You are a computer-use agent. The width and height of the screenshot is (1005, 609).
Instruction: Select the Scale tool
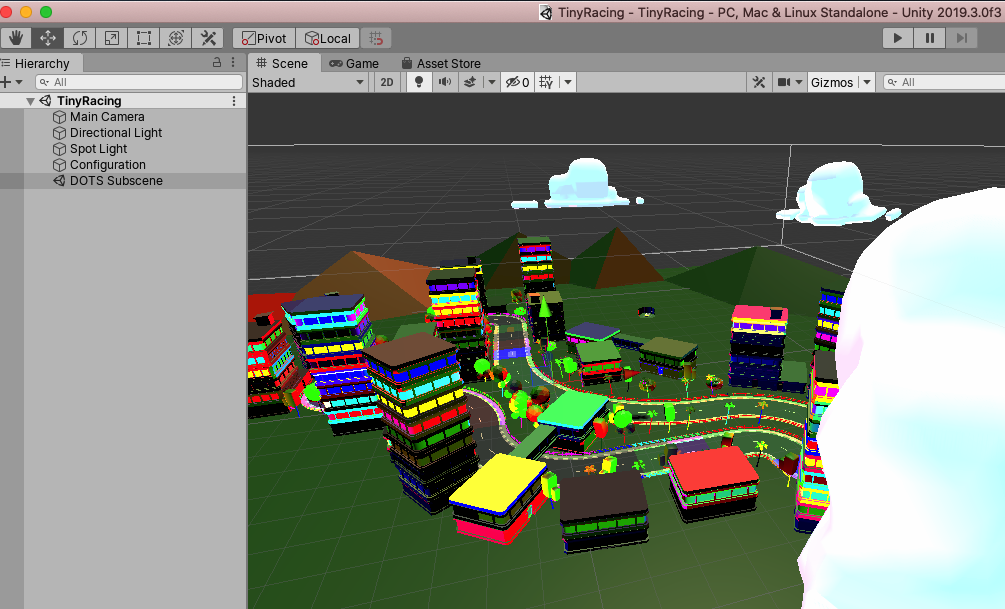coord(111,37)
